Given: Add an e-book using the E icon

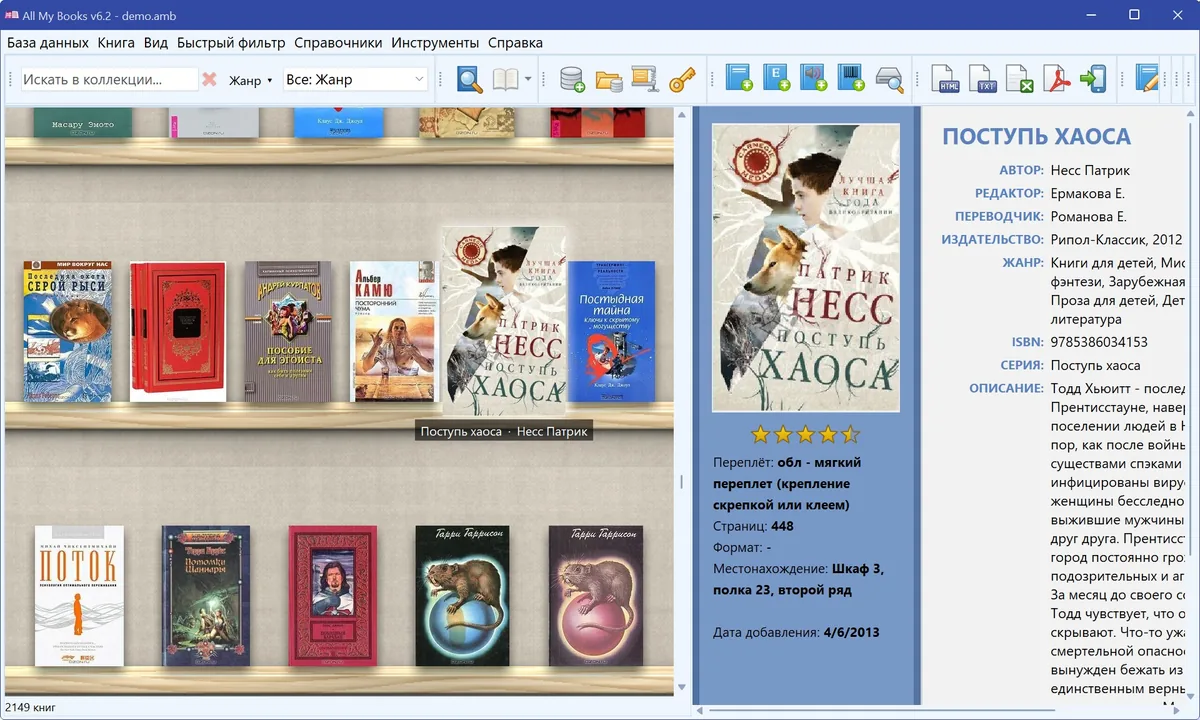Looking at the screenshot, I should (776, 79).
